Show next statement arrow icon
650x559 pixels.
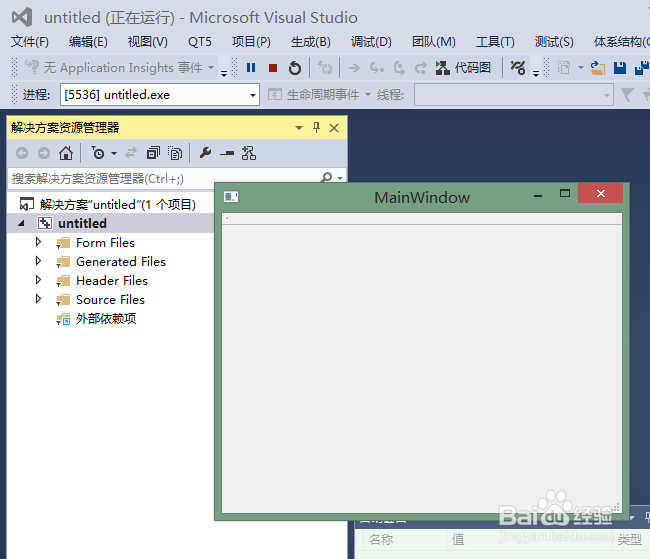[x=354, y=68]
